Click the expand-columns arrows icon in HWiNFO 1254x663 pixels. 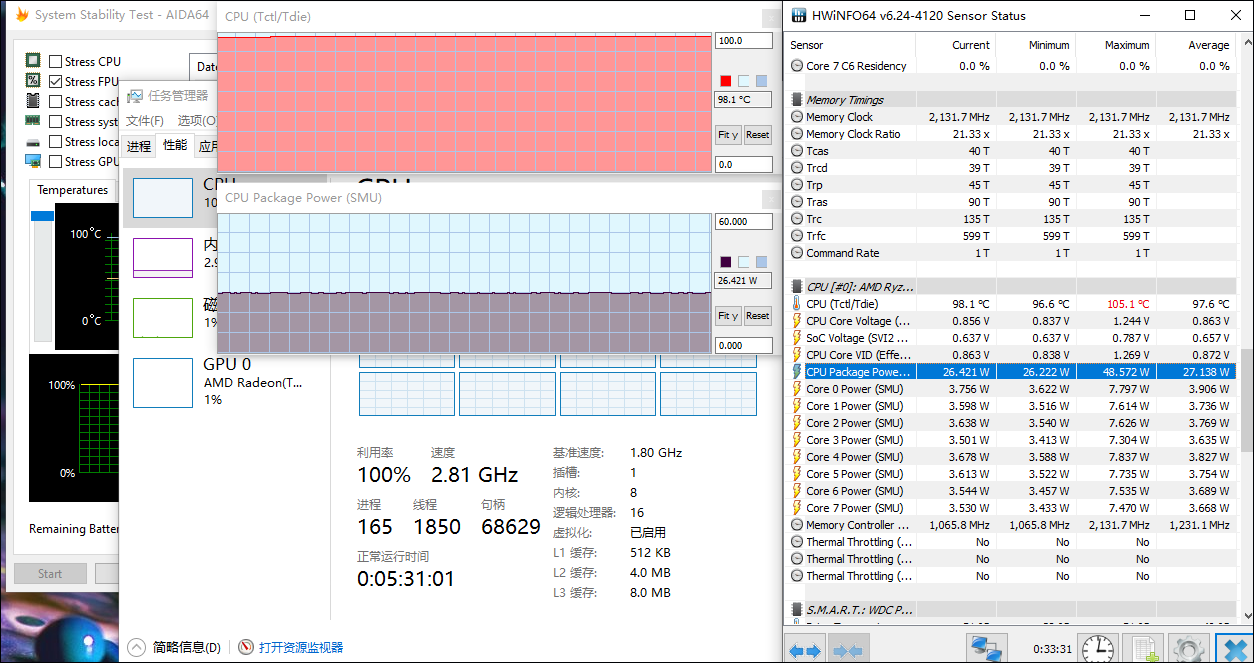[805, 649]
